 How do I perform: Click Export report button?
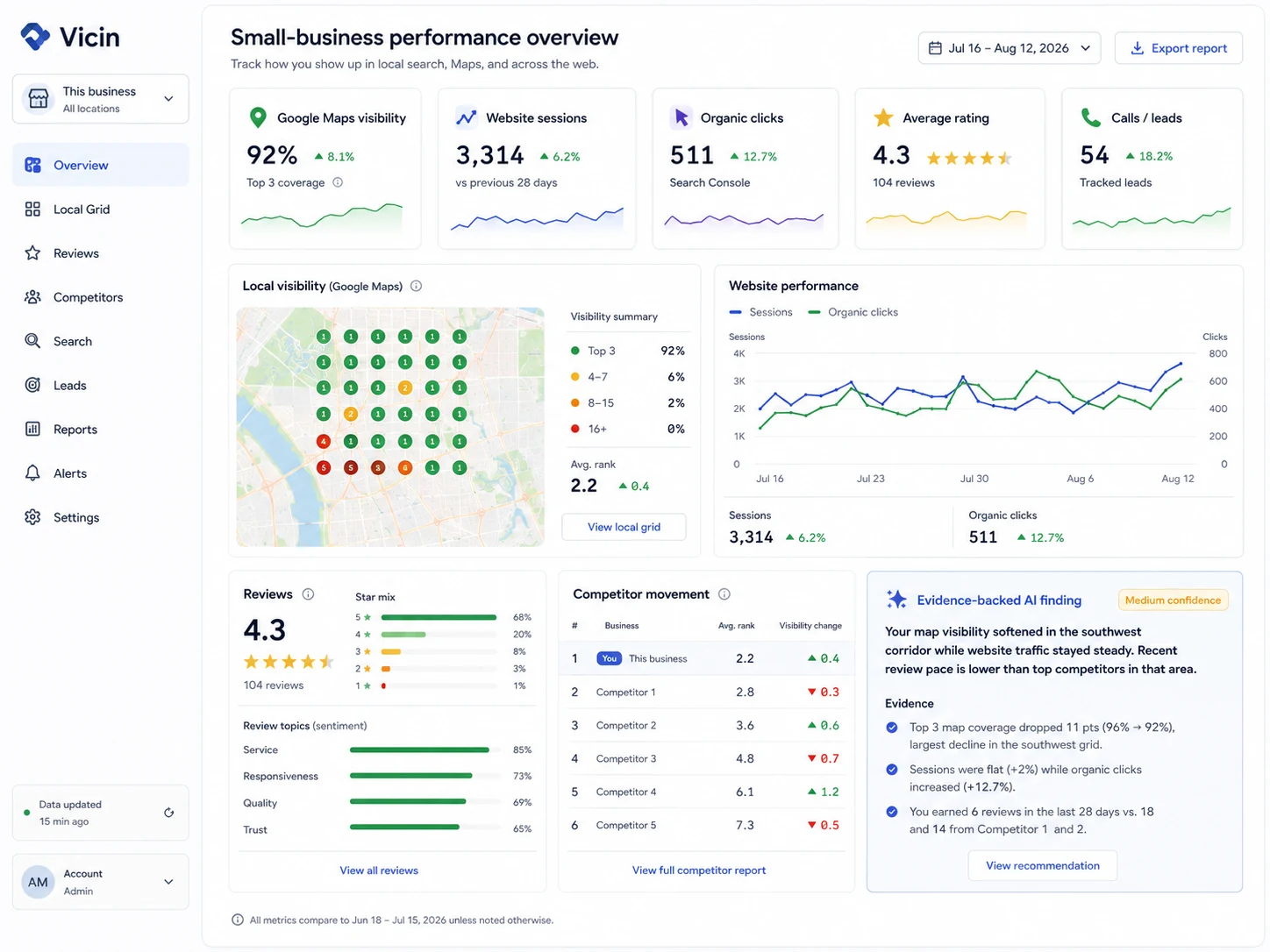coord(1178,48)
